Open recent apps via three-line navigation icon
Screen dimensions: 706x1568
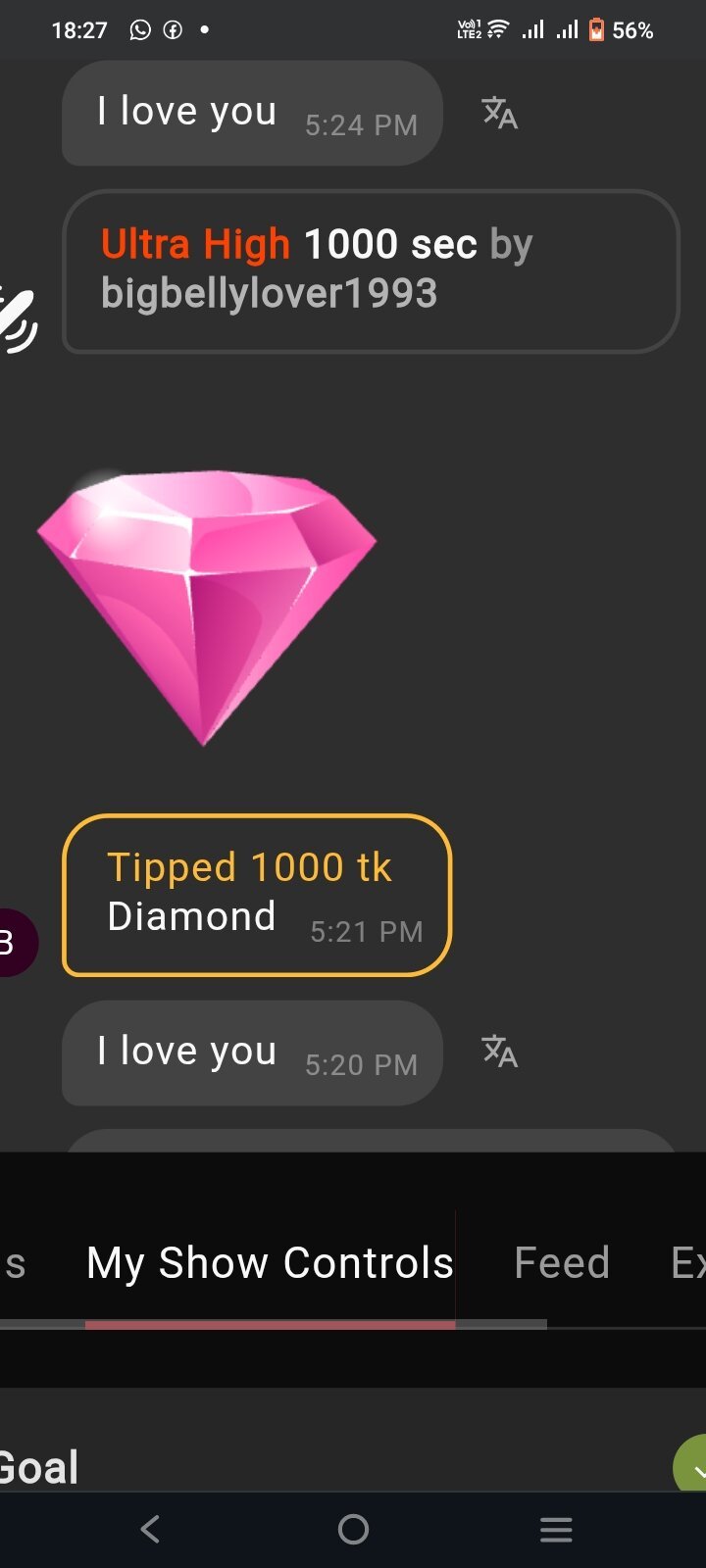coord(556,1529)
